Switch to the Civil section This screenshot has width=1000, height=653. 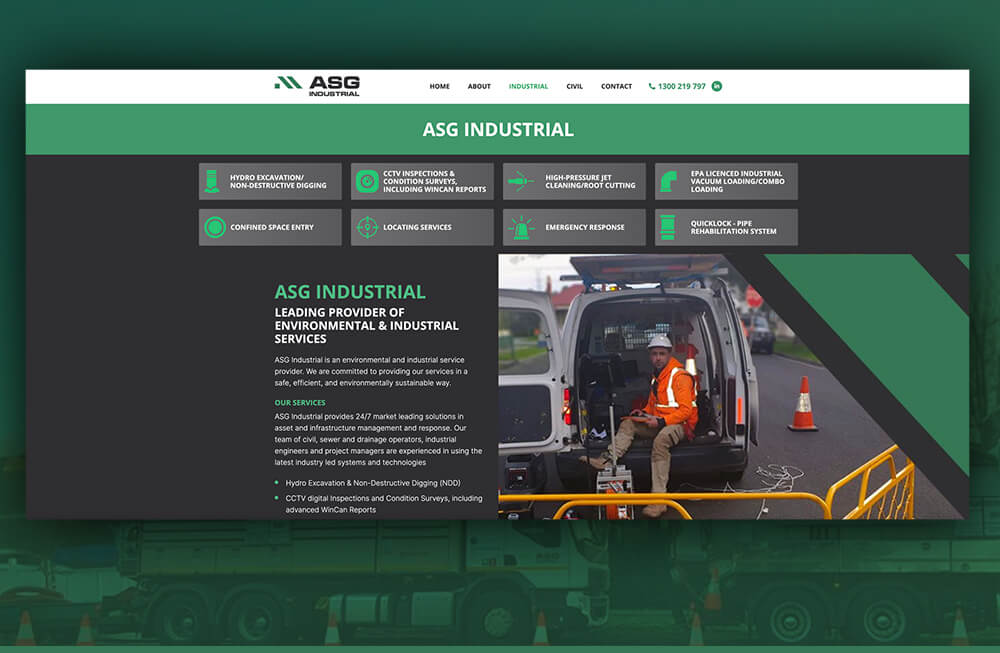coord(574,86)
